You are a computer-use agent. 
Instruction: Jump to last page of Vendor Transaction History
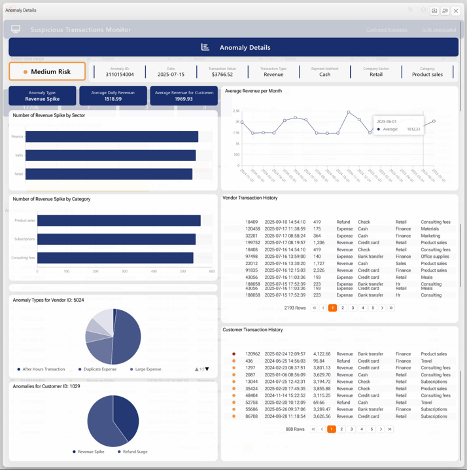click(391, 308)
